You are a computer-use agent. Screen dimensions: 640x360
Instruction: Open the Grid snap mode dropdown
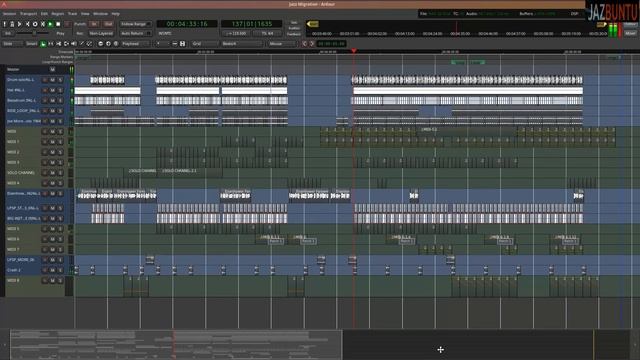coord(204,44)
